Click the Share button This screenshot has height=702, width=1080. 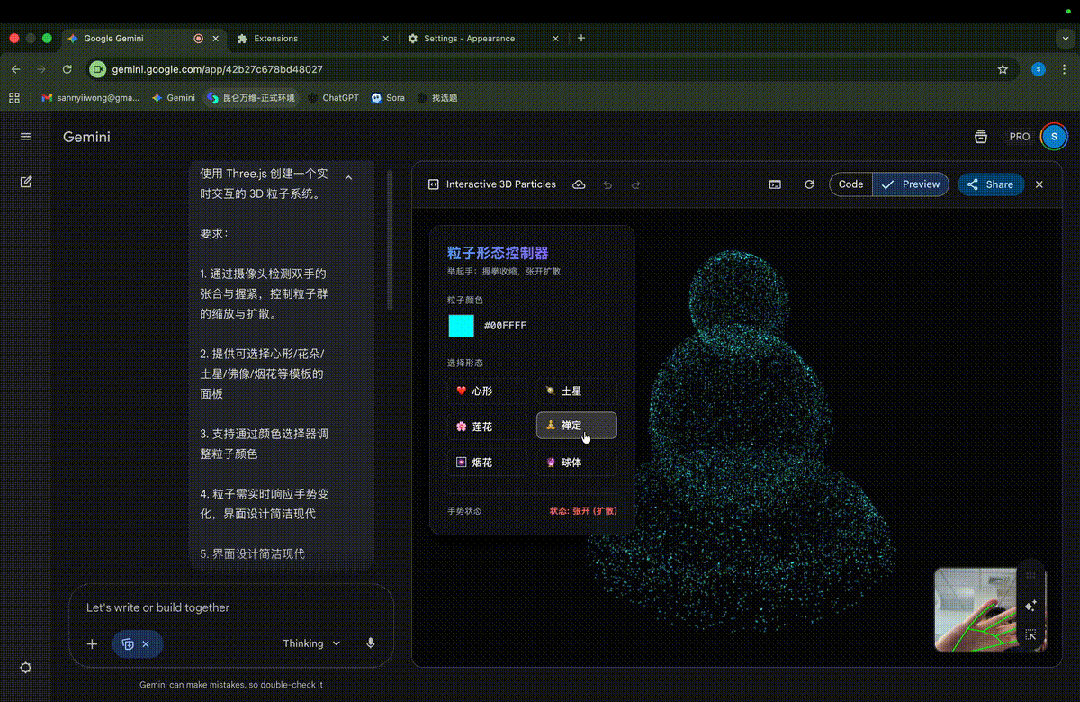click(988, 185)
